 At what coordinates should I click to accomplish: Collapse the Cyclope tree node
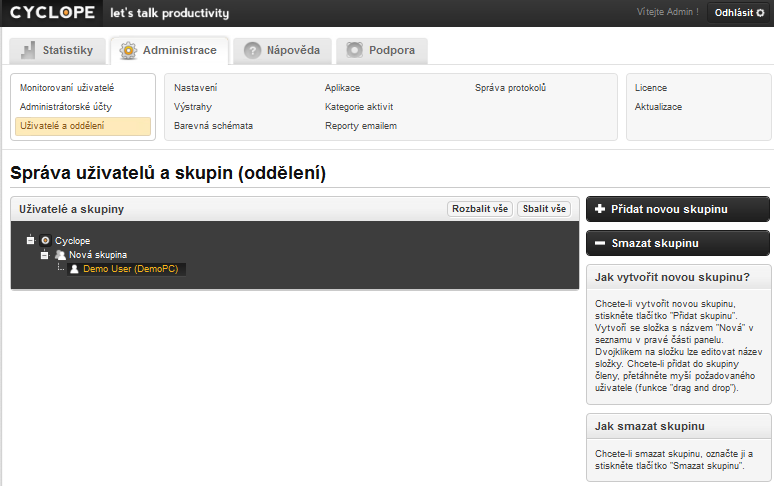point(31,240)
